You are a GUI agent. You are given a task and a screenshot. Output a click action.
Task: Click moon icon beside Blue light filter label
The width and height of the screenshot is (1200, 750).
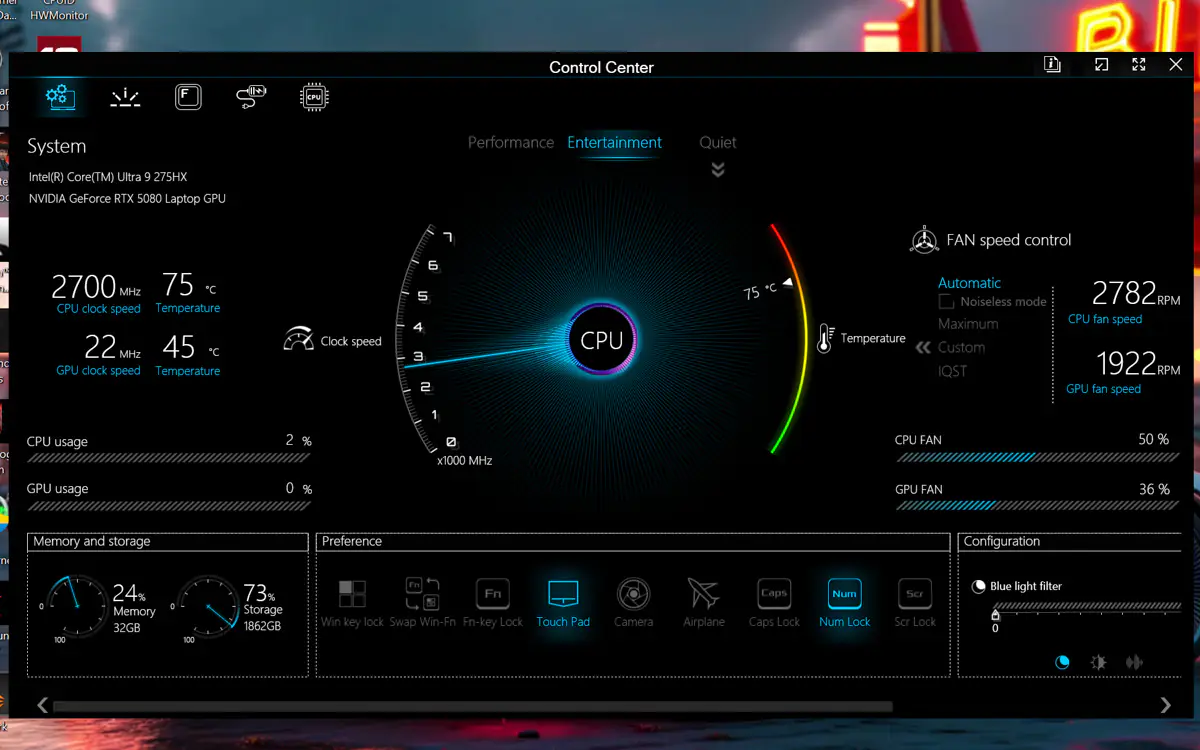click(x=979, y=586)
